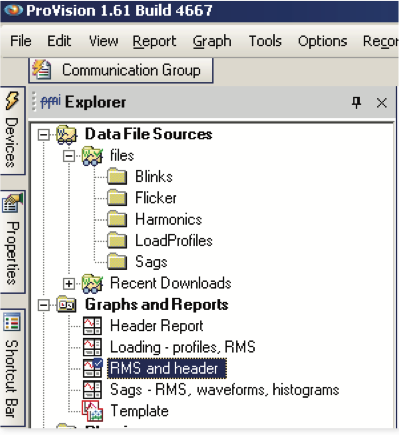Select Sags - RMS, waveforms, histograms label
This screenshot has height=435, width=399.
click(x=225, y=390)
